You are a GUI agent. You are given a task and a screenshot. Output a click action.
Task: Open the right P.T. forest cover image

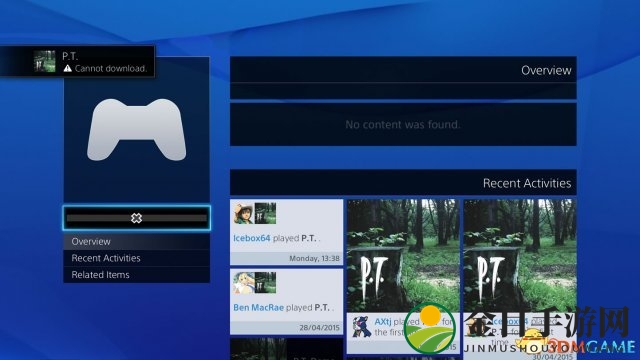(x=520, y=256)
